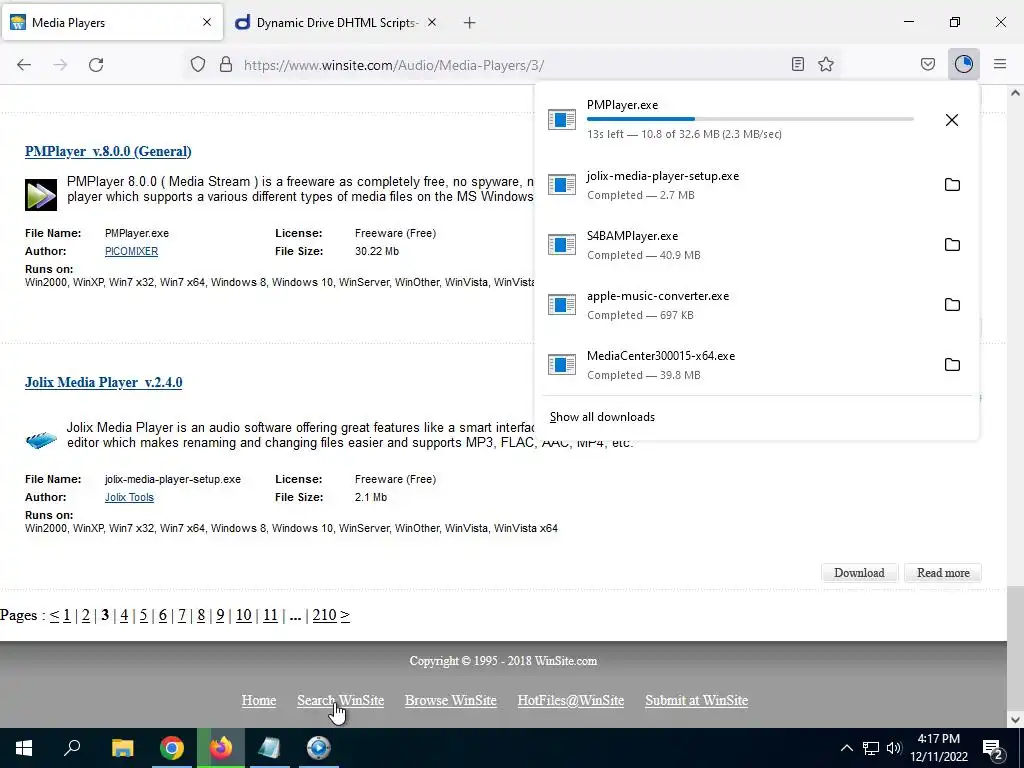Click the PMPlayer download progress bar
The width and height of the screenshot is (1024, 768).
750,119
